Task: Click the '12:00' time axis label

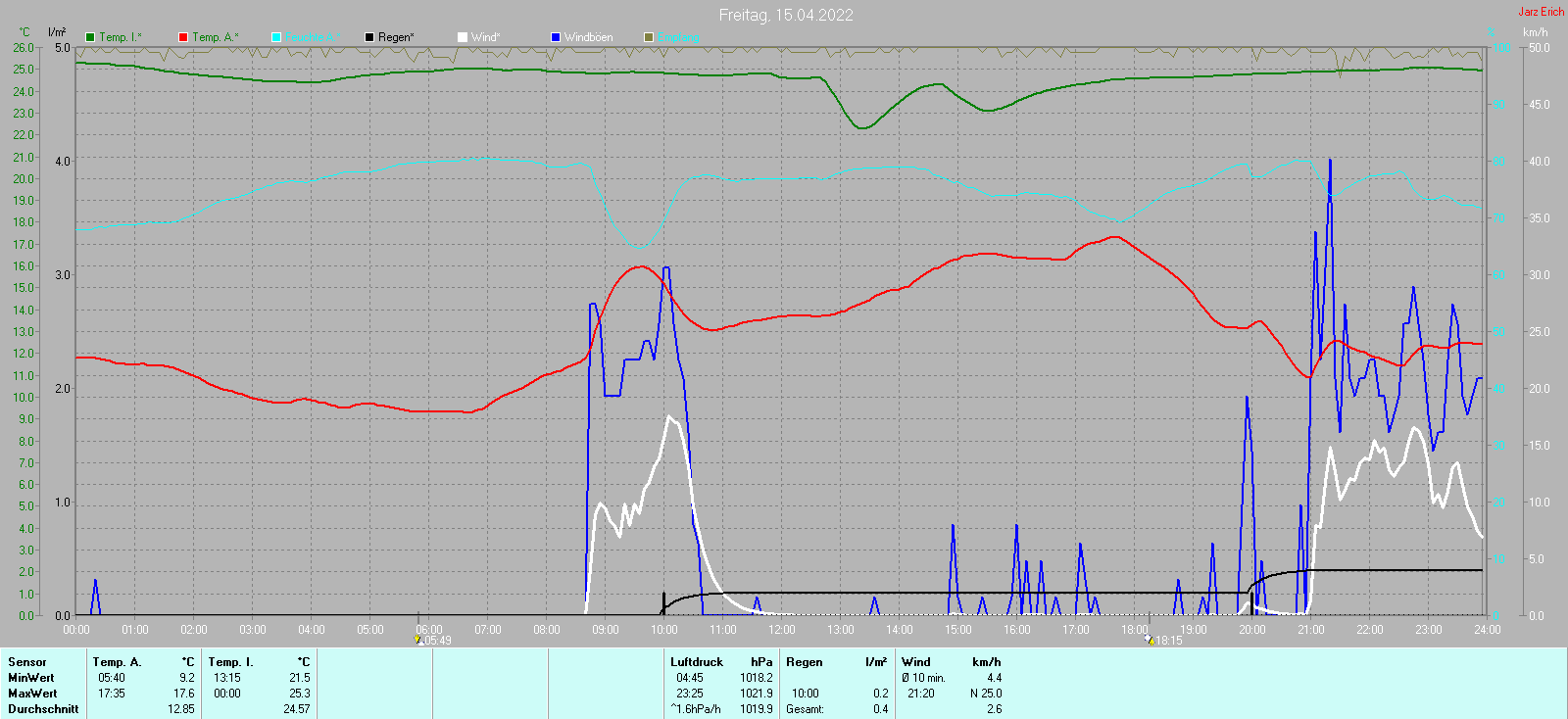Action: click(782, 630)
